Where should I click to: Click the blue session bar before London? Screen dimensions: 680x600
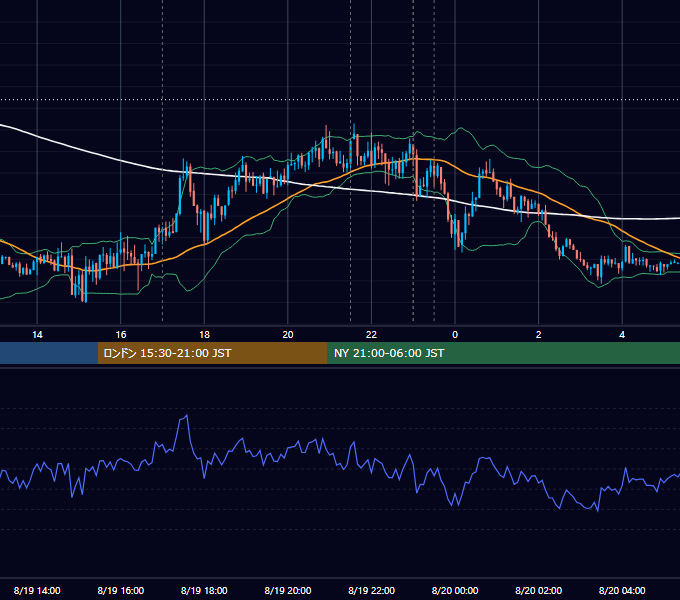[x=49, y=353]
